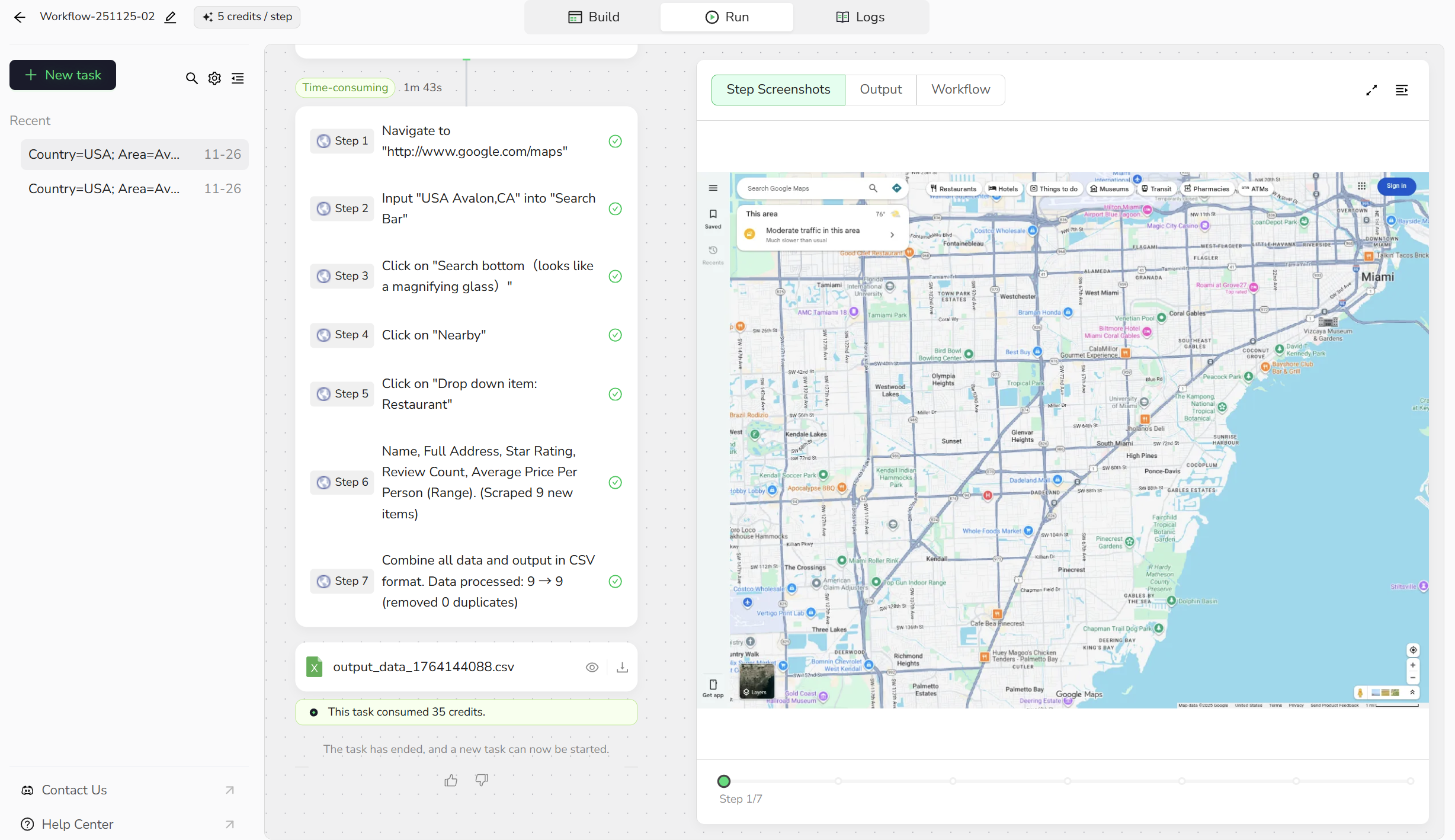Jump to the last step on the slider
Image resolution: width=1455 pixels, height=840 pixels.
click(1411, 781)
